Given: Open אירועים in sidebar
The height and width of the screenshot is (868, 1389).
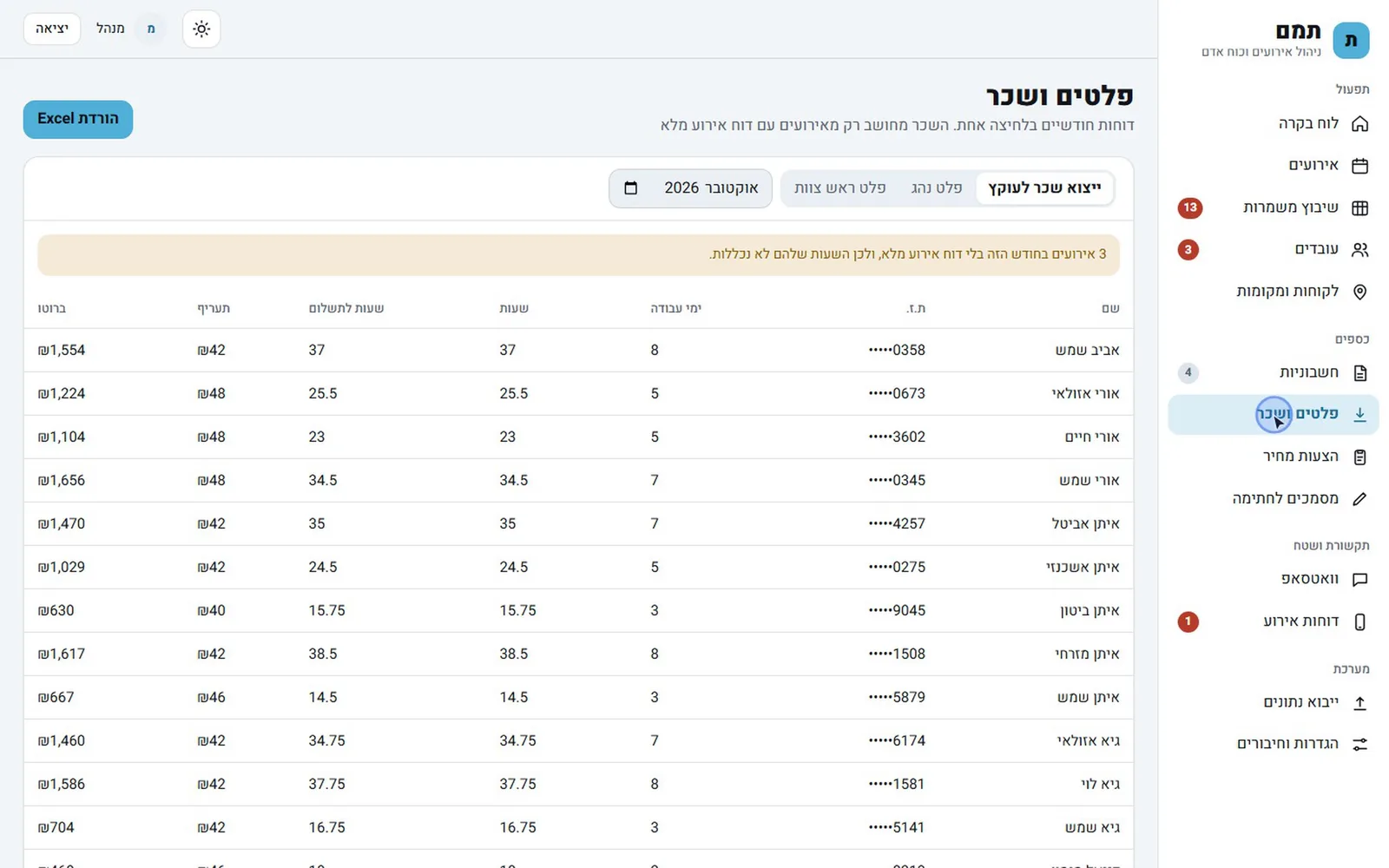Looking at the screenshot, I should (1273, 165).
